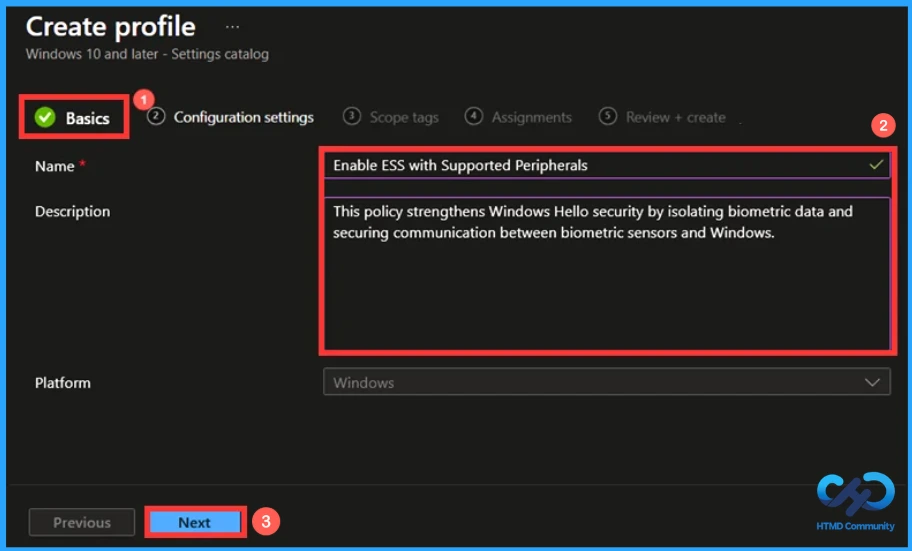Click the step 4 circle icon

[x=473, y=116]
